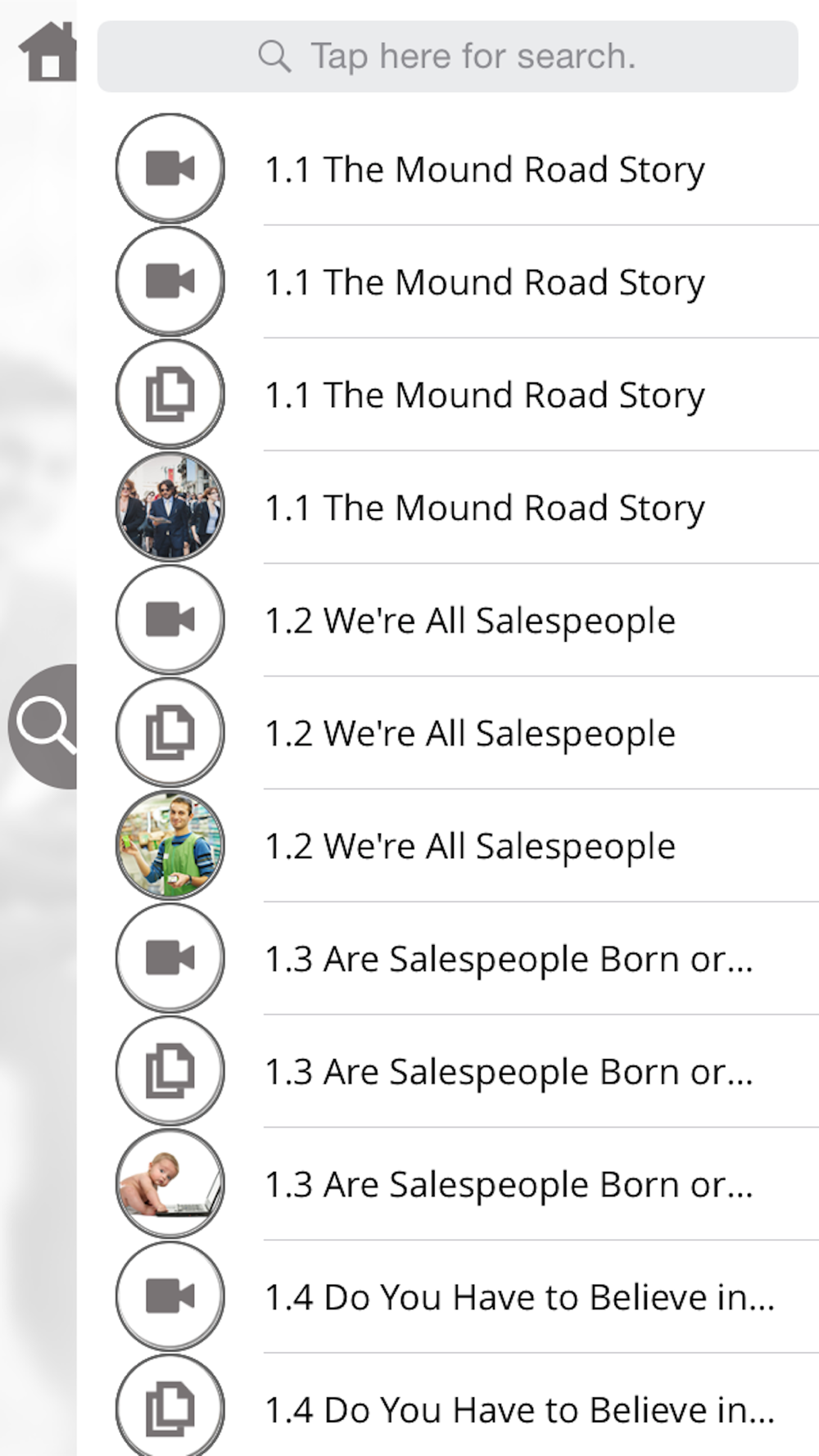Open the document icon for 1.2 We're All Salespeople
This screenshot has width=819, height=1456.
tap(170, 732)
